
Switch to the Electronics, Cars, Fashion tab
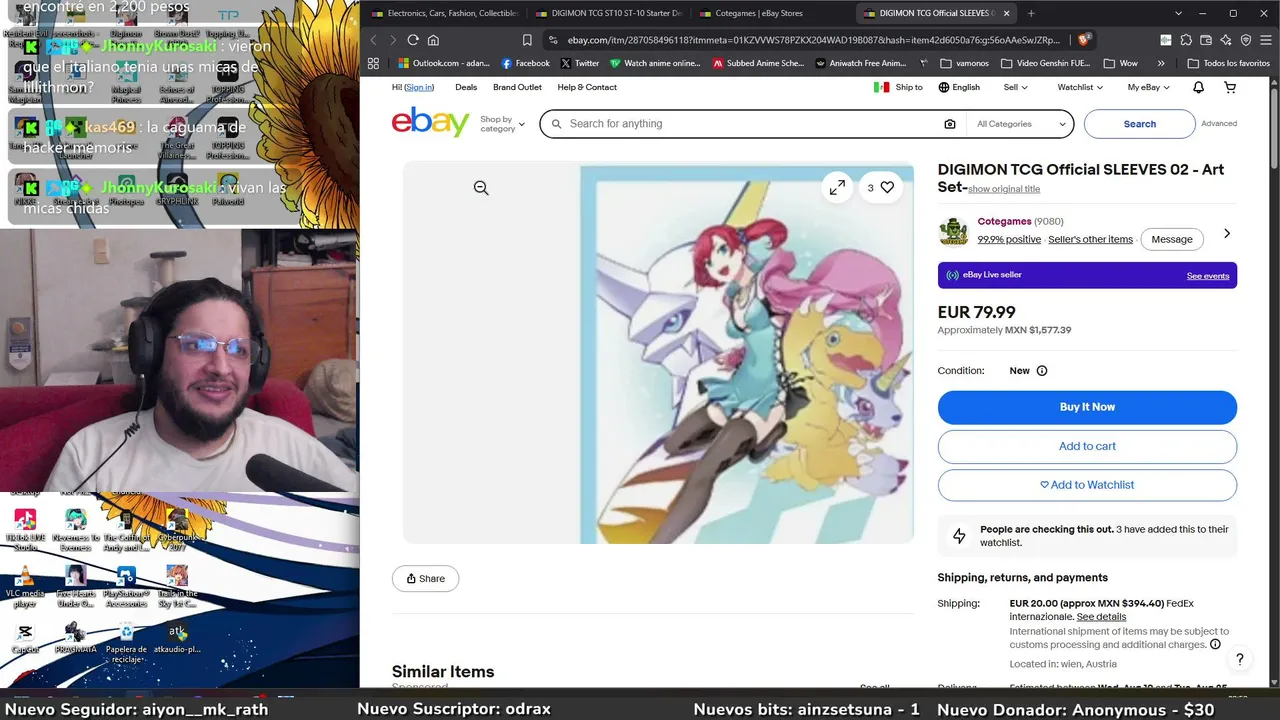(x=445, y=13)
